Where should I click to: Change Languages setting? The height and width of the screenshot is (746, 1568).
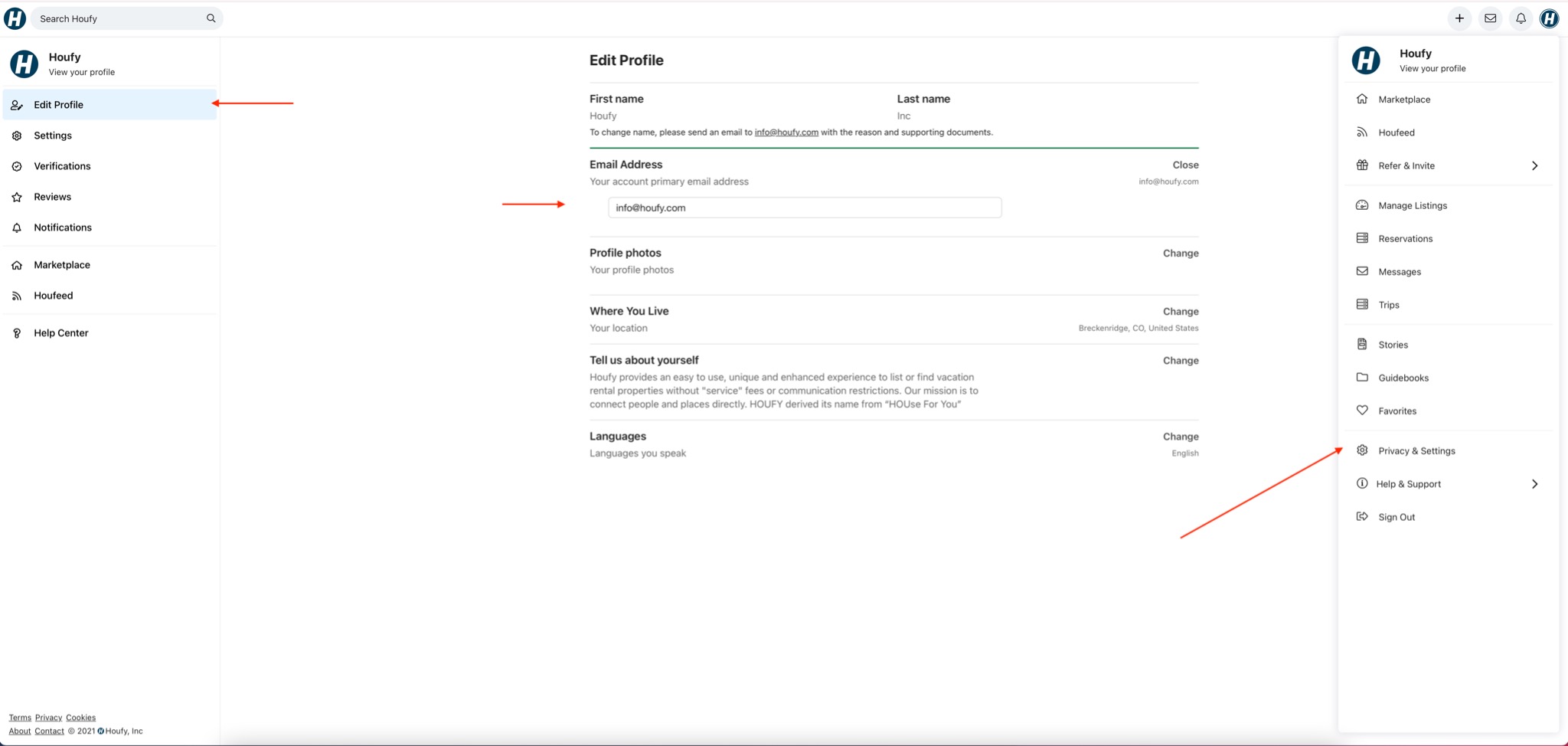pyautogui.click(x=1181, y=437)
